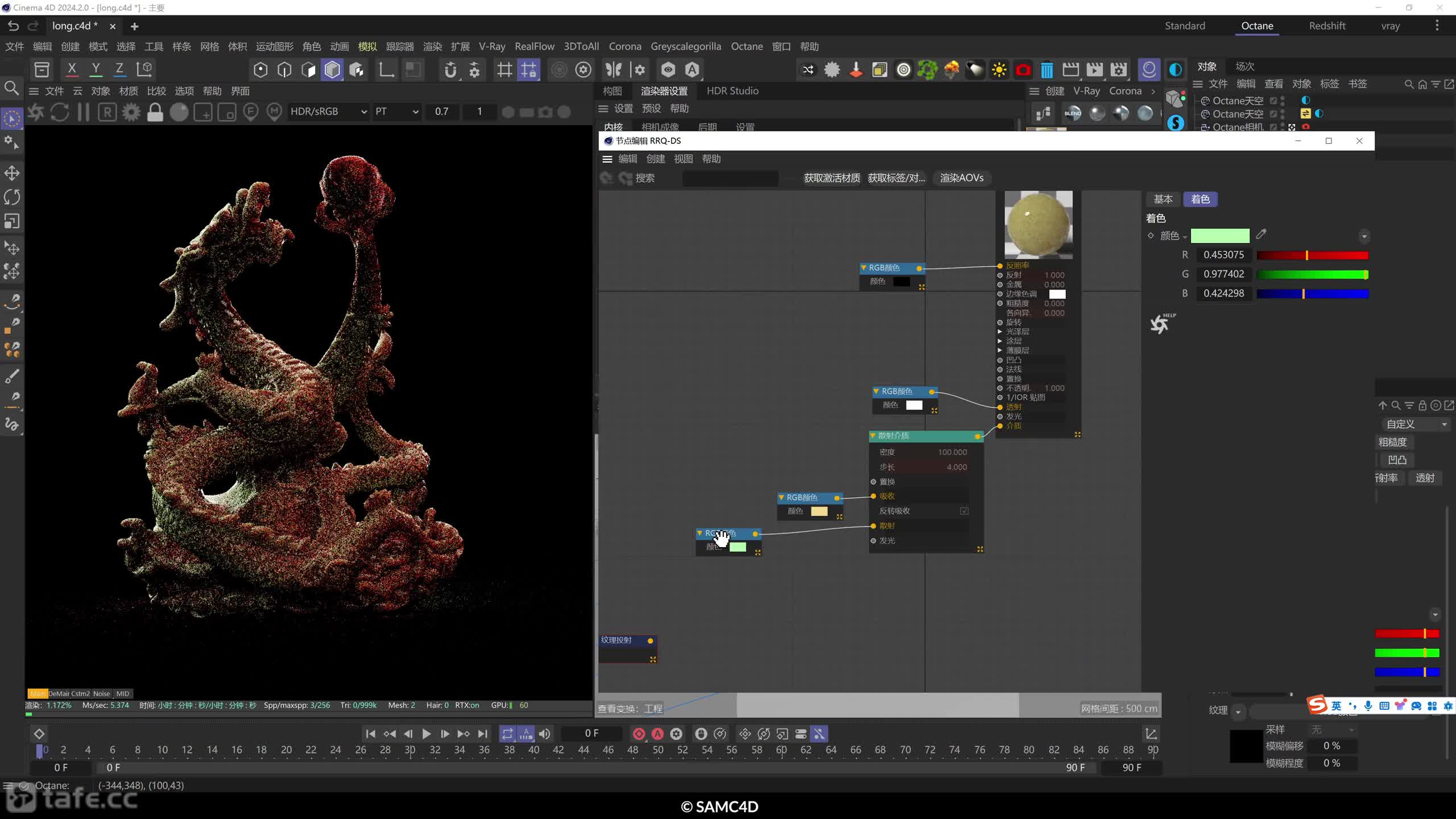1456x819 pixels.
Task: Click the material preview sphere thumbnail
Action: [x=1039, y=225]
